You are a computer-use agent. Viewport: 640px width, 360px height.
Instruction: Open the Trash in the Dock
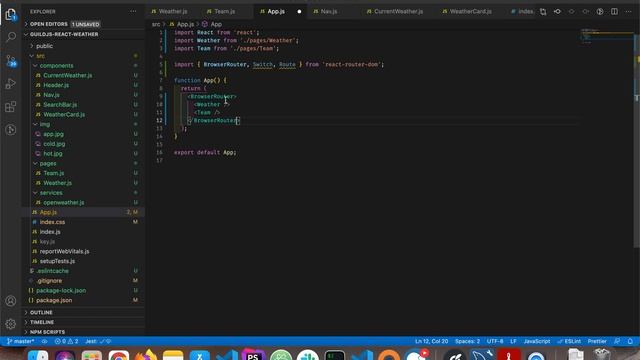[x=602, y=354]
